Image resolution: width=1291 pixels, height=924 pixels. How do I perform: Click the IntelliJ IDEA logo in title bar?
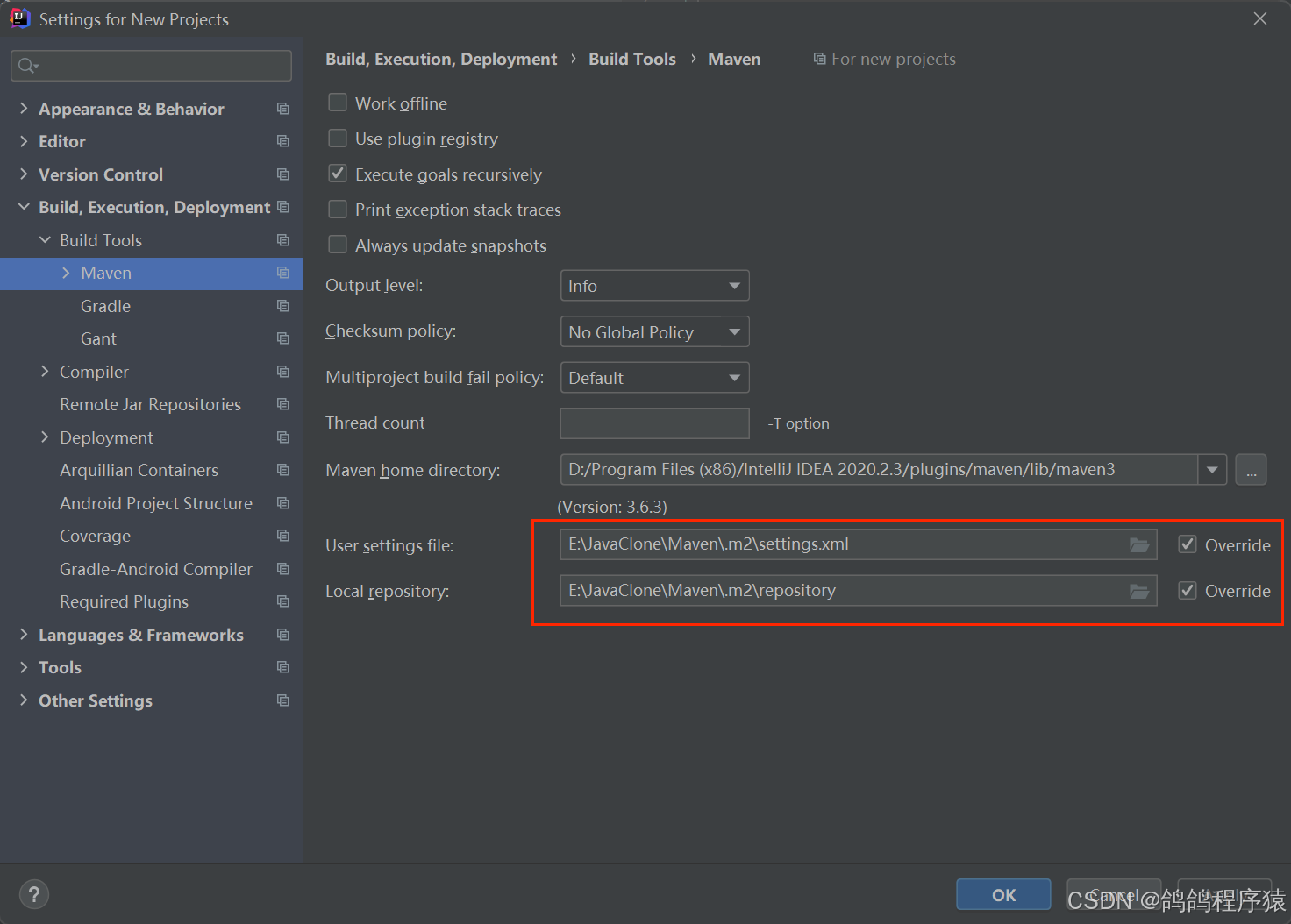[19, 18]
